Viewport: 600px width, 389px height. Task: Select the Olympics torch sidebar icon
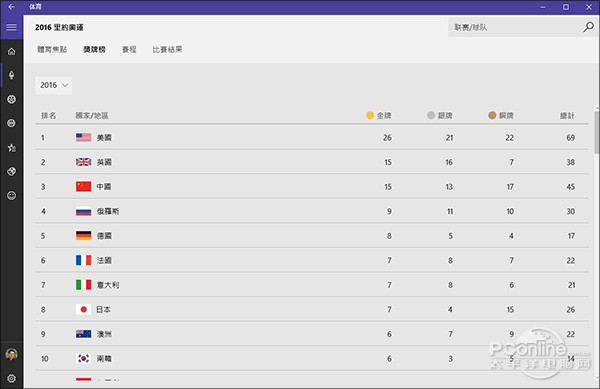point(11,75)
